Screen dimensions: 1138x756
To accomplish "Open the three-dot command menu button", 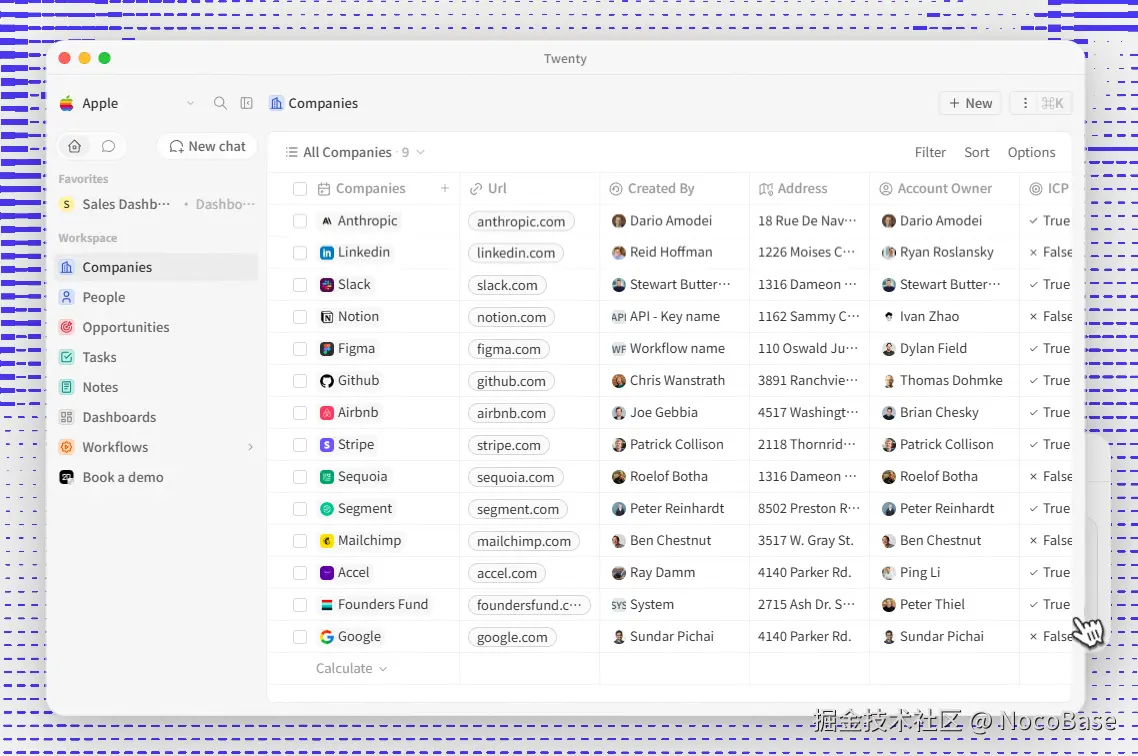I will (1025, 103).
